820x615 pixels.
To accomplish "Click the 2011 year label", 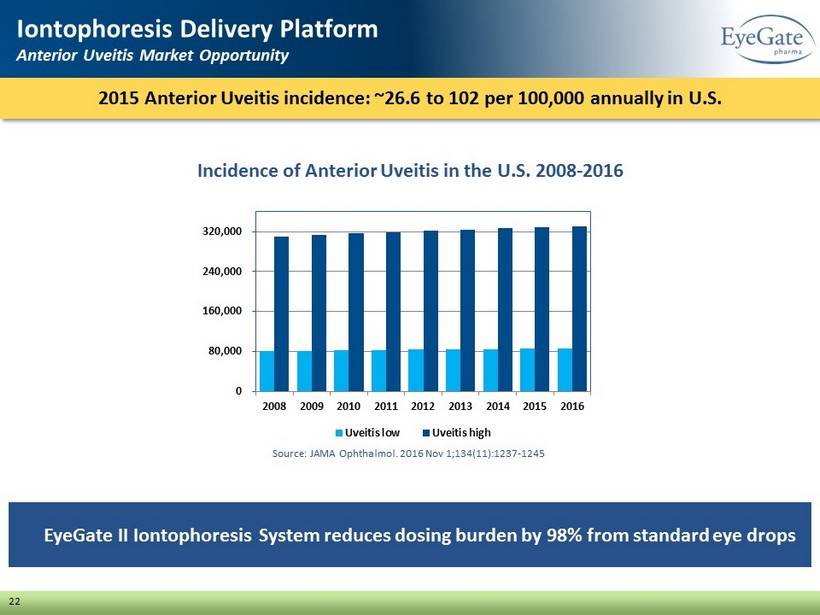I will click(x=386, y=406).
